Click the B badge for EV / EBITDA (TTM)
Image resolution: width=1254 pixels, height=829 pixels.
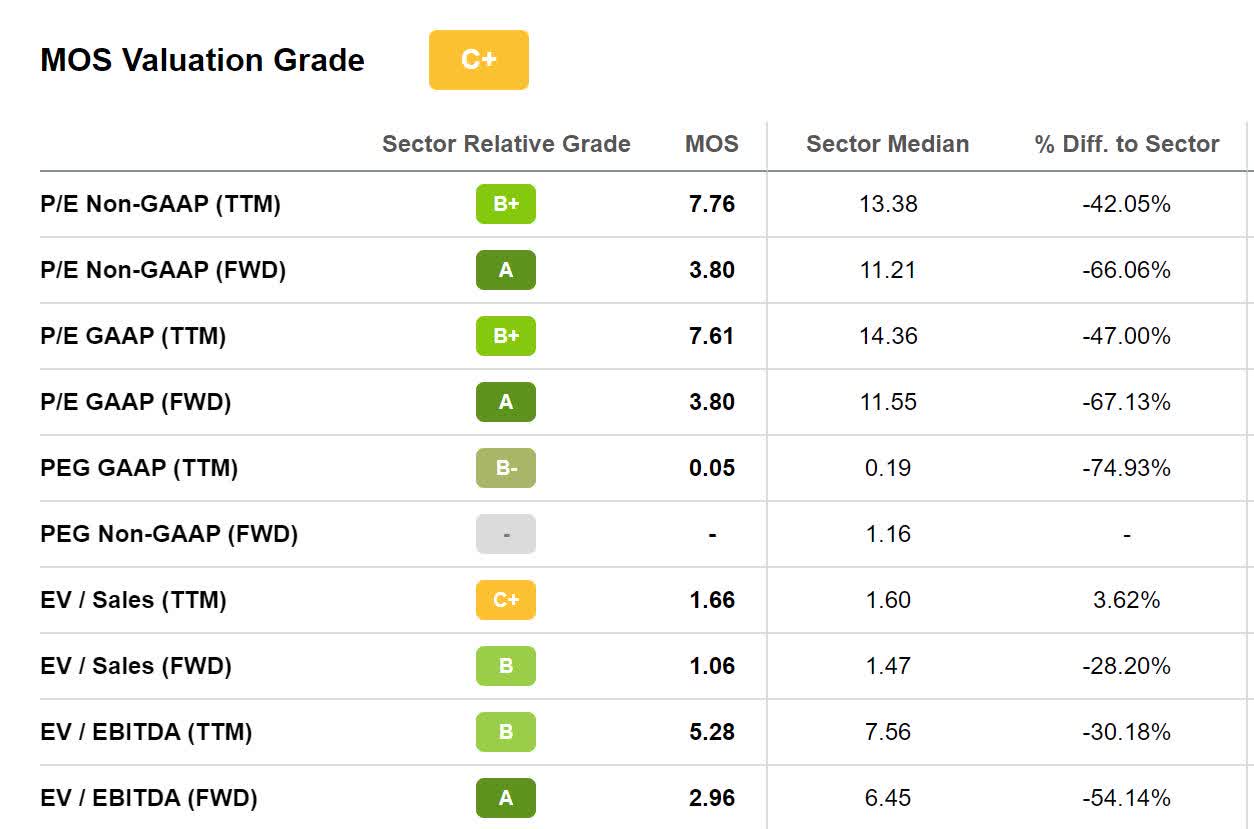(505, 732)
